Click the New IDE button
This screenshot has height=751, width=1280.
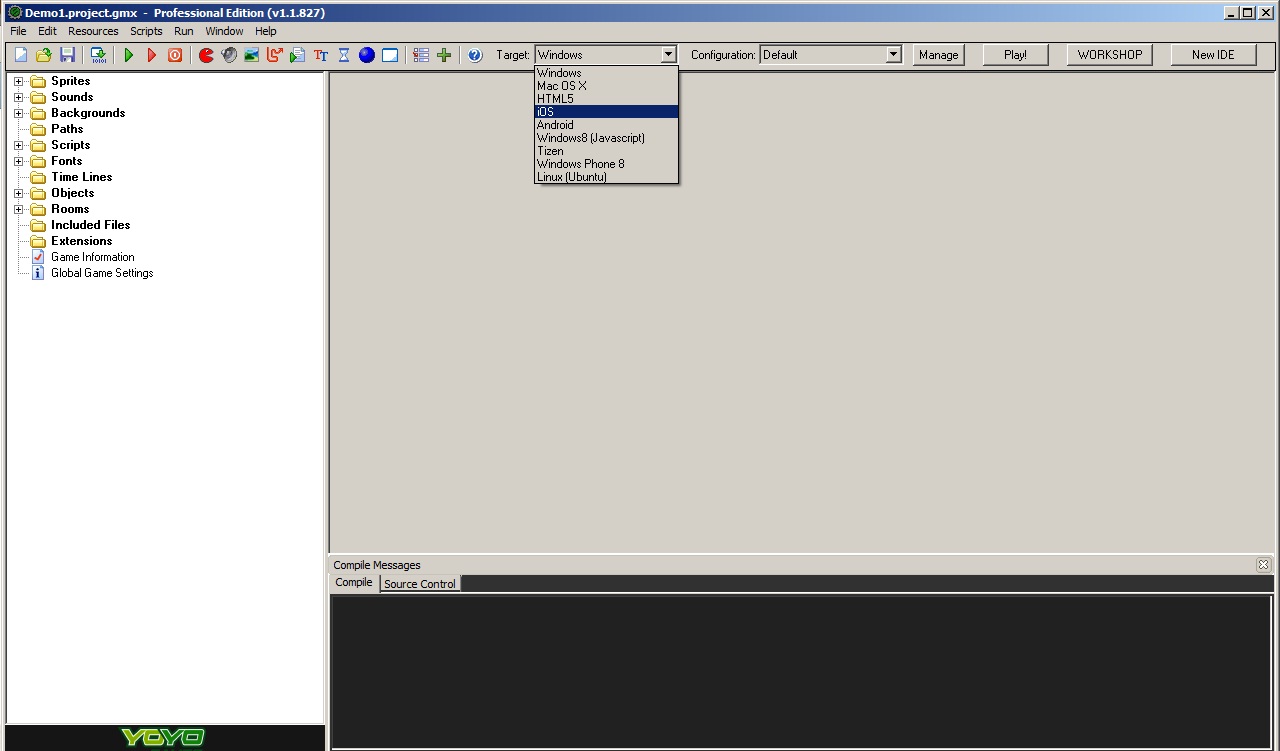1214,55
